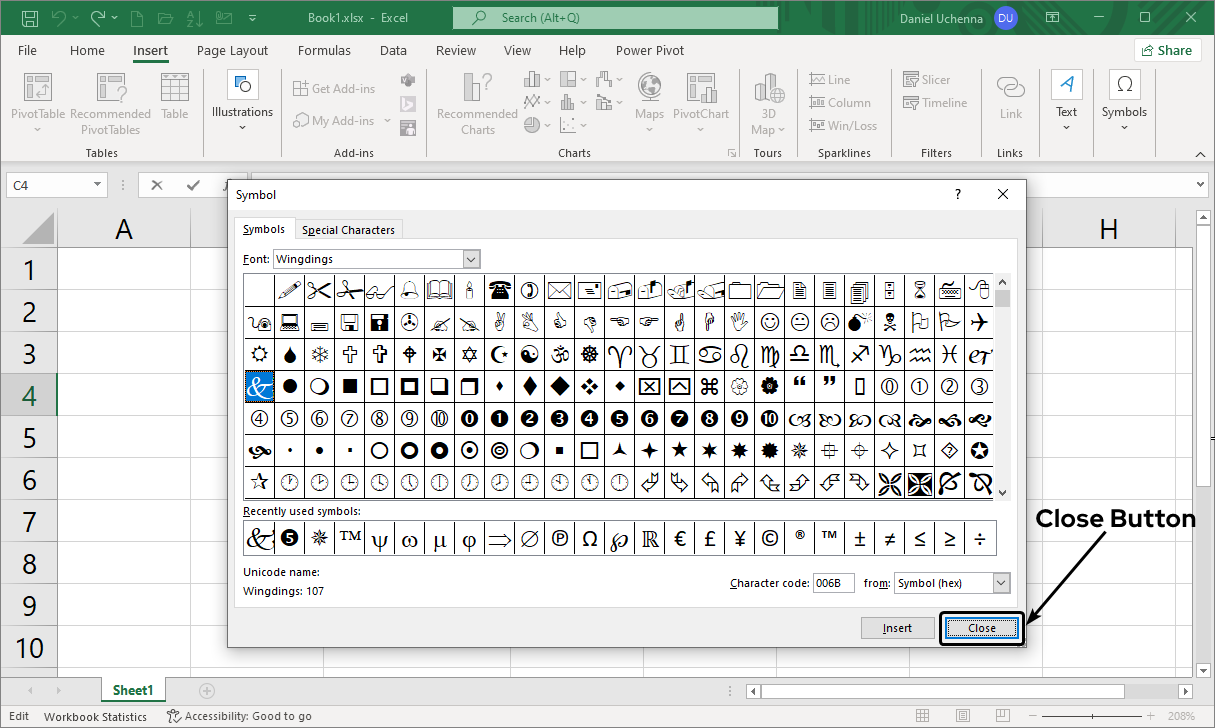Choose the airplane symbol in the grid
The image size is (1215, 728).
[x=980, y=322]
